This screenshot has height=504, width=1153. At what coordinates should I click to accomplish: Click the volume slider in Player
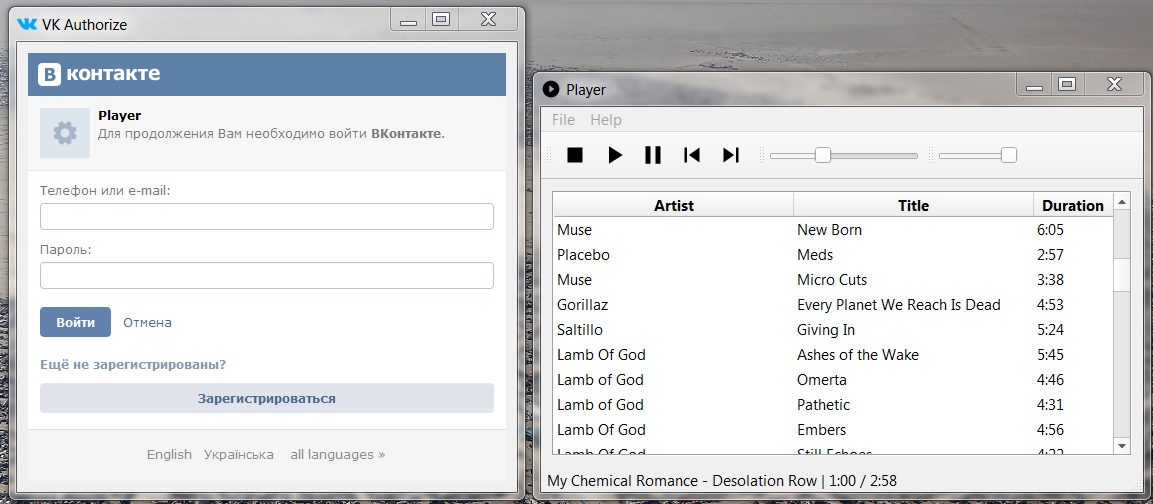tap(977, 155)
